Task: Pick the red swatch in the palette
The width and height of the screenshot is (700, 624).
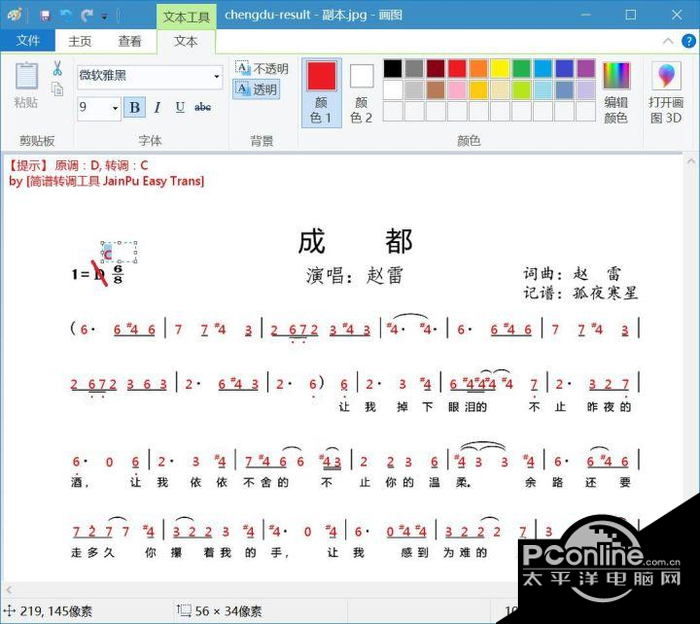Action: coord(457,69)
